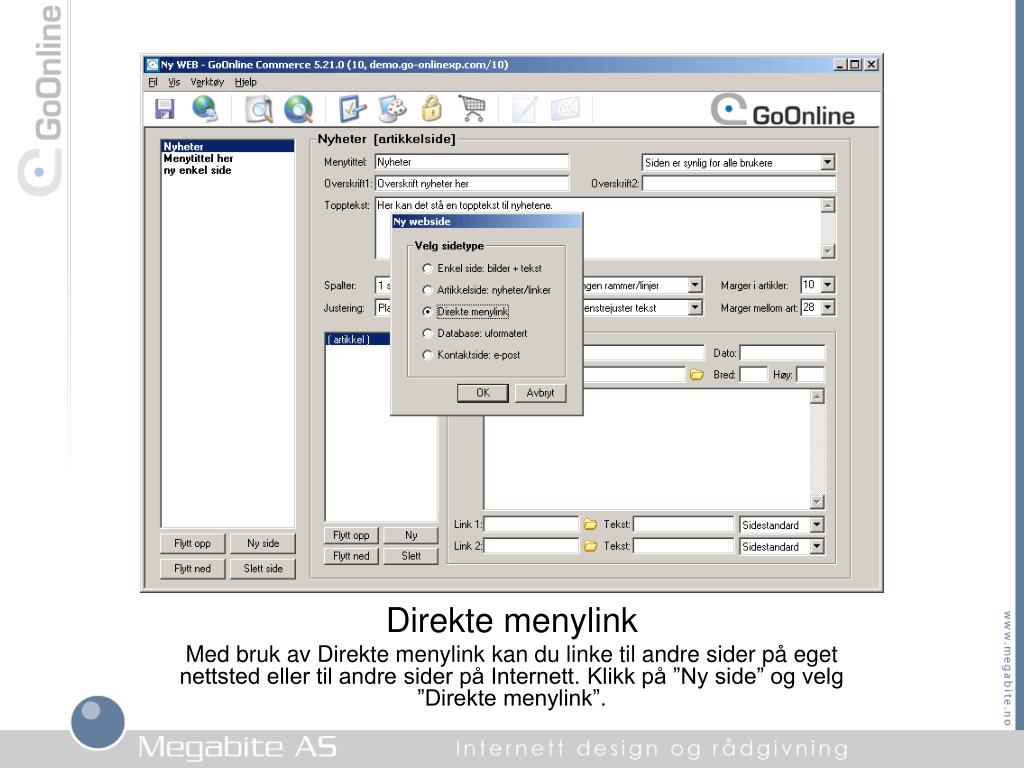Image resolution: width=1024 pixels, height=768 pixels.
Task: Click Slett side button
Action: [x=263, y=568]
